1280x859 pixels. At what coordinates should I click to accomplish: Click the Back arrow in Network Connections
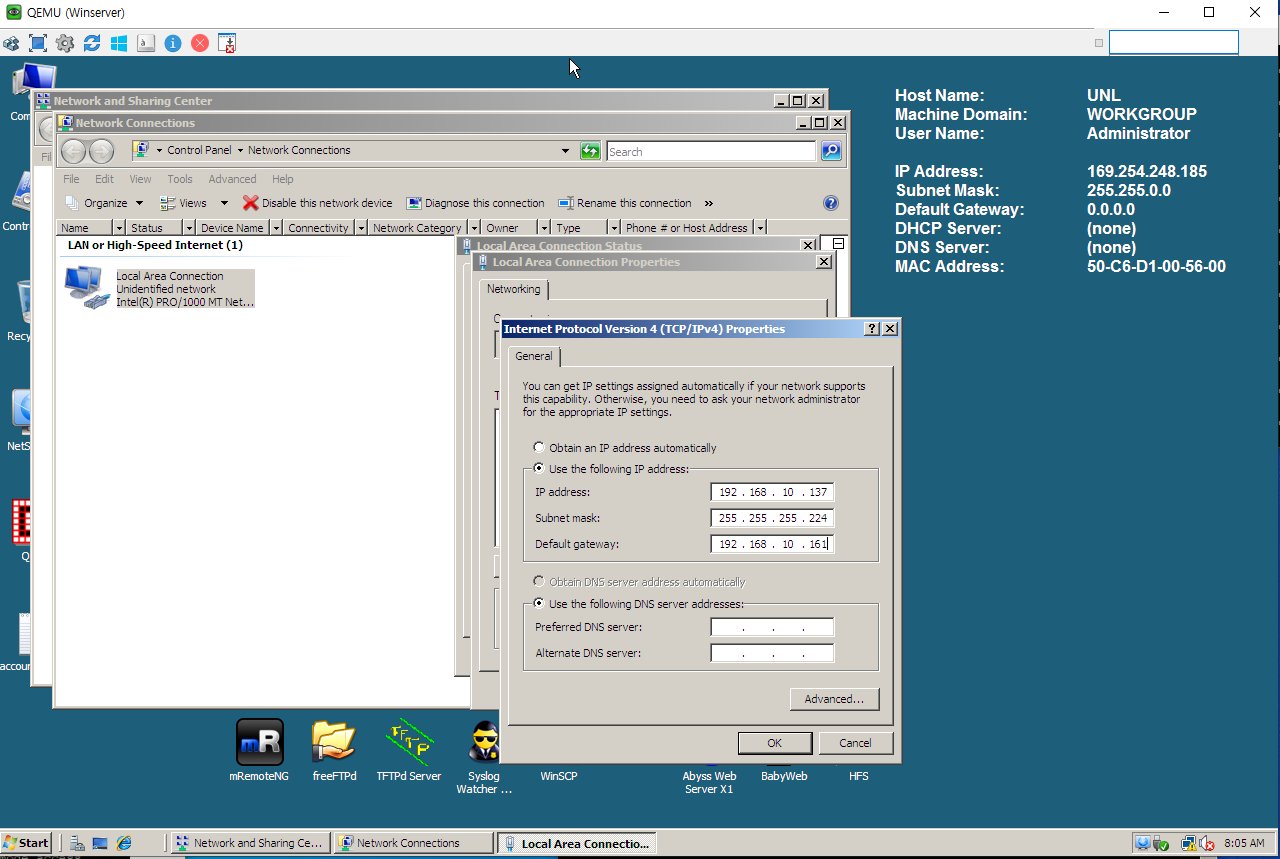point(74,151)
